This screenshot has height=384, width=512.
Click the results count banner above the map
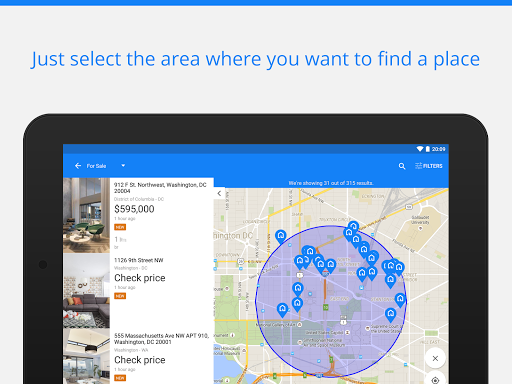[331, 183]
